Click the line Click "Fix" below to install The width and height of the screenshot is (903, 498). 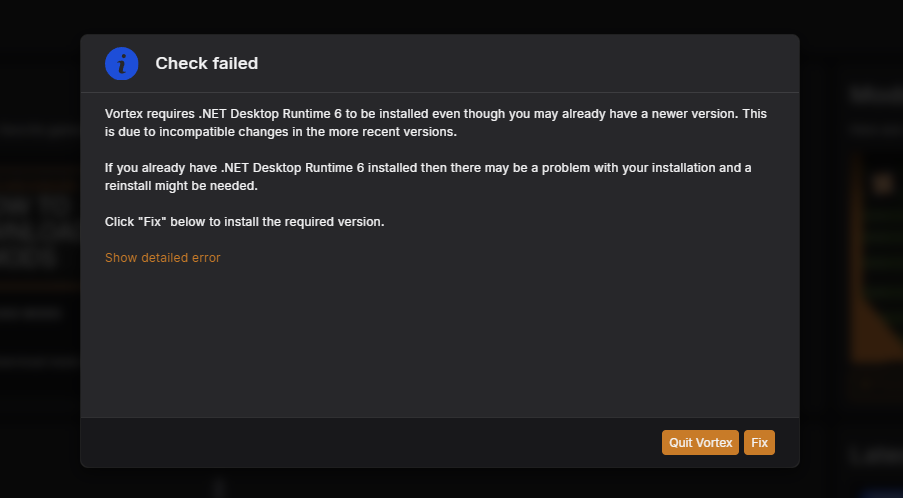245,222
